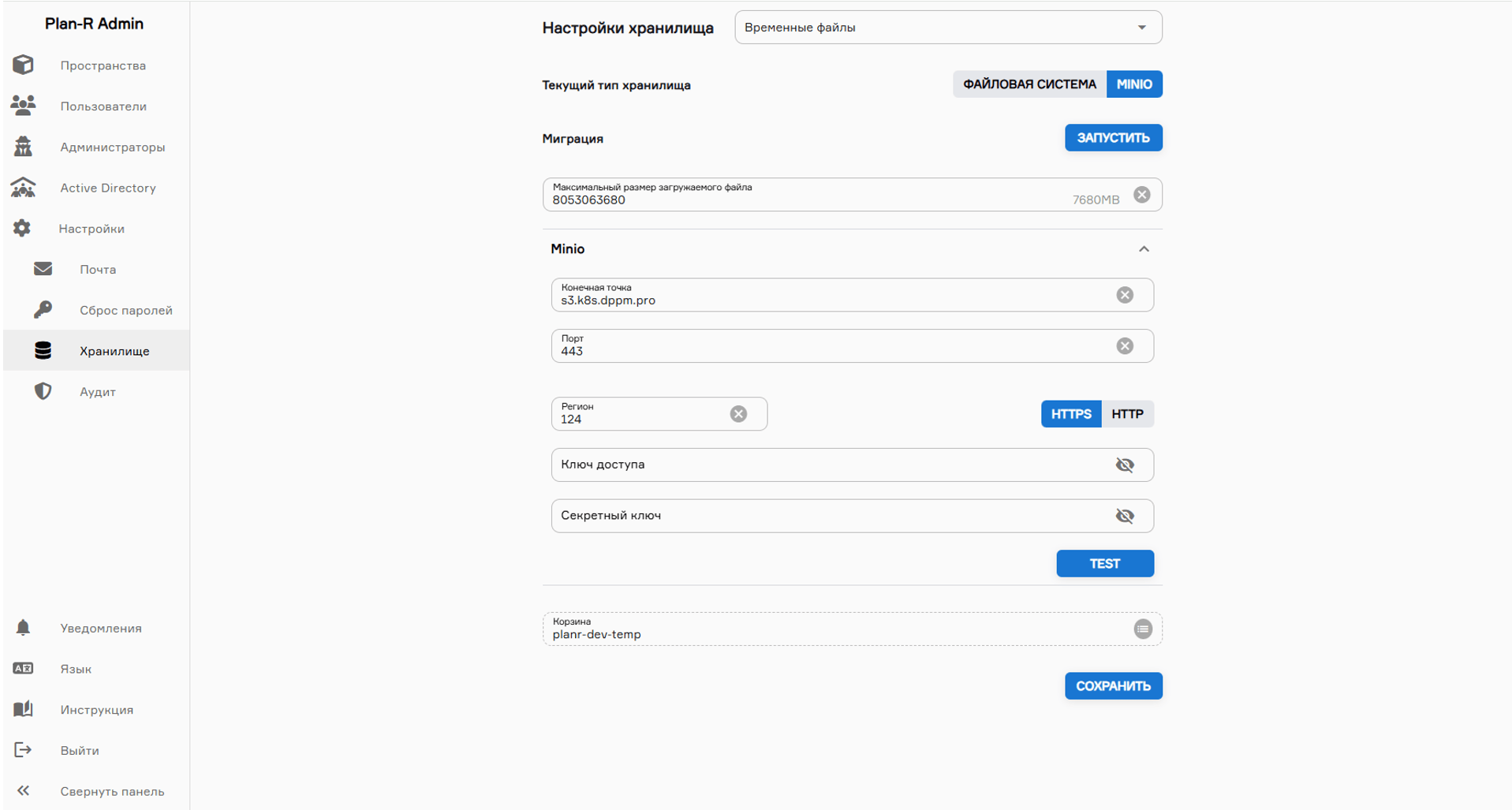Open the Временные файлы dropdown
The width and height of the screenshot is (1512, 810).
(x=947, y=28)
